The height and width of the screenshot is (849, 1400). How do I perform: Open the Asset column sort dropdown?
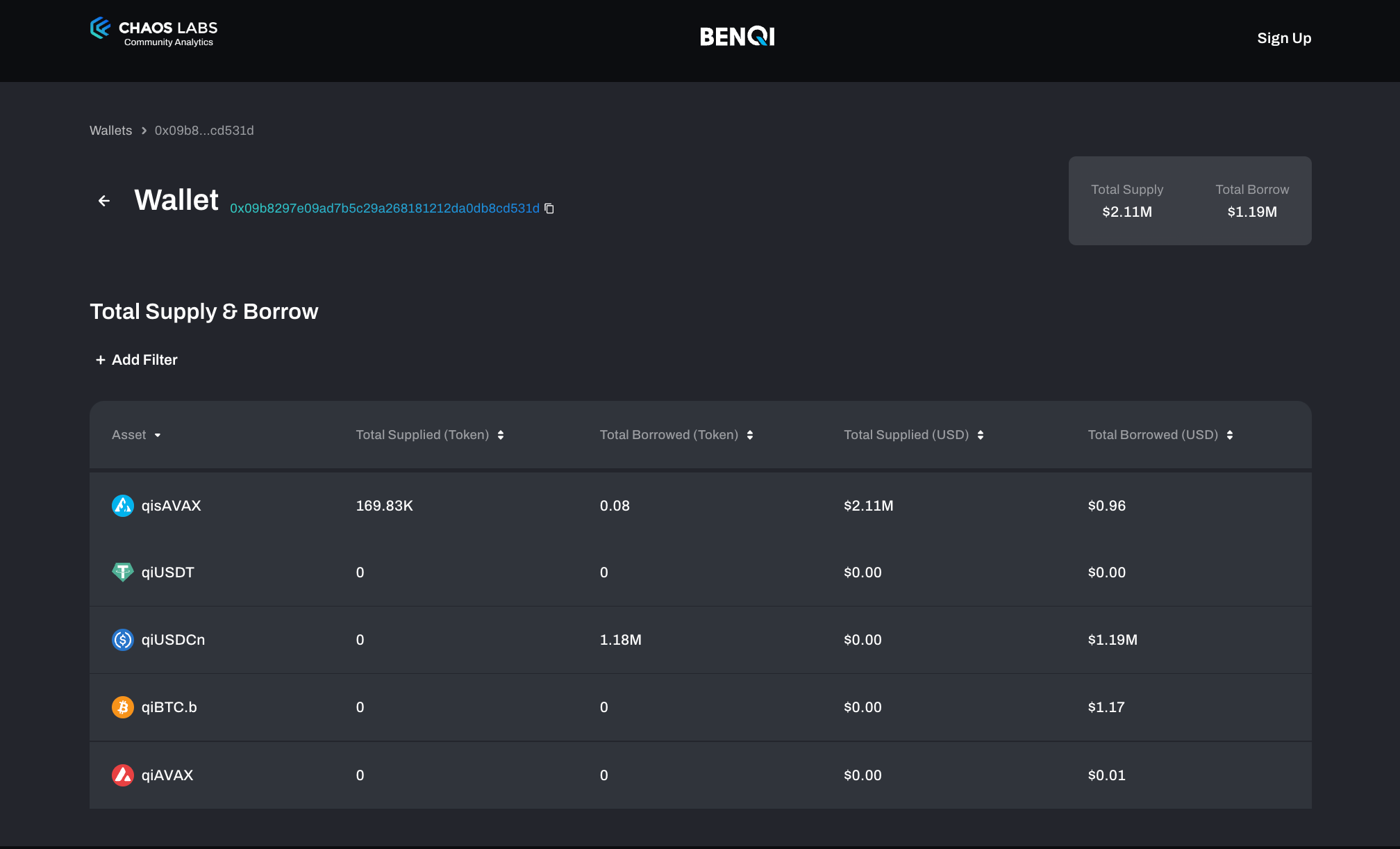point(158,435)
